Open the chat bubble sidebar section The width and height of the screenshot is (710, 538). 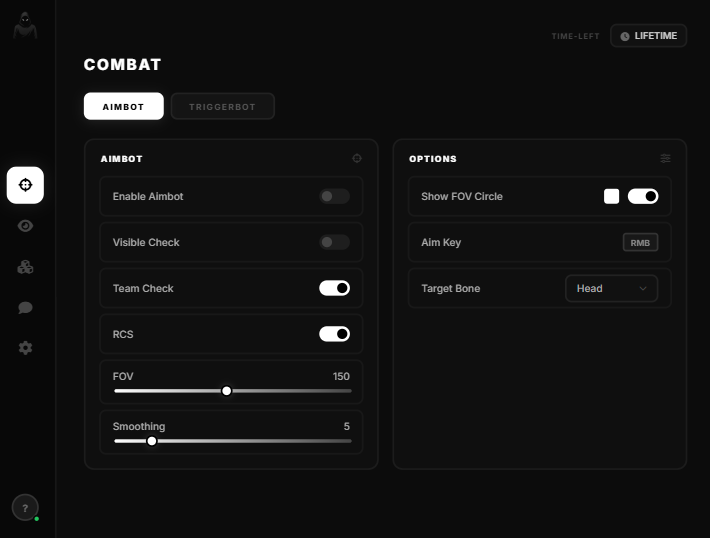pos(25,307)
